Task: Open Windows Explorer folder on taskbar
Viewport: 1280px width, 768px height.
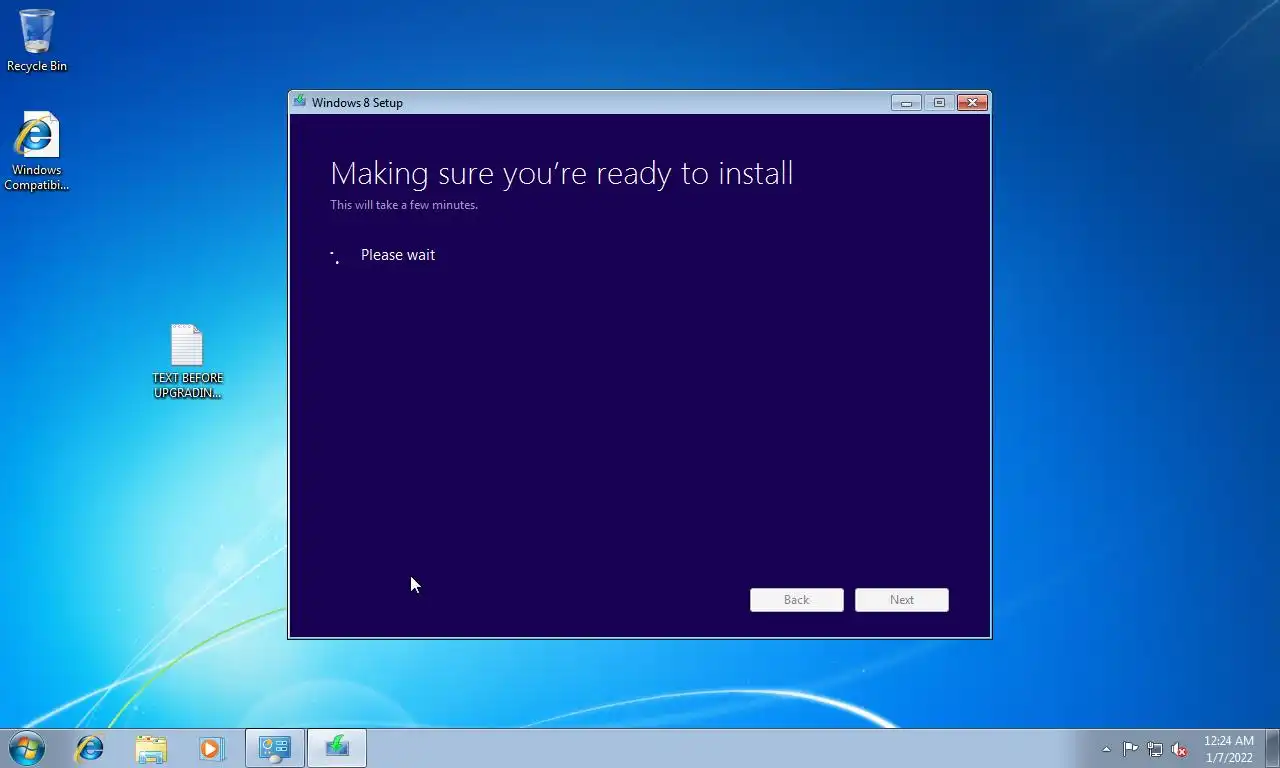Action: (x=151, y=748)
